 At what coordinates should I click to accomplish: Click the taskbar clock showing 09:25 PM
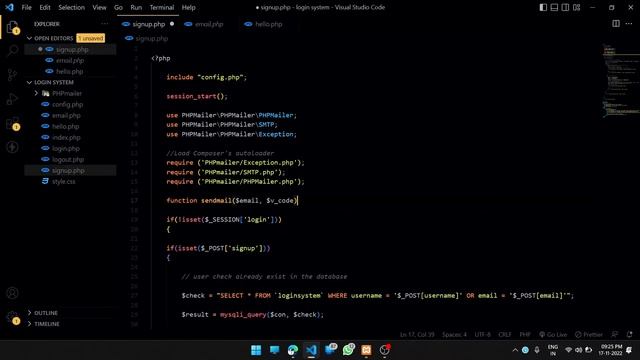click(x=611, y=350)
